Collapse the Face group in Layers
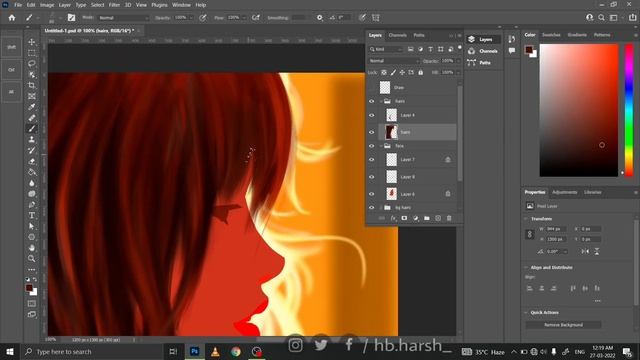The image size is (640, 360). pyautogui.click(x=381, y=146)
